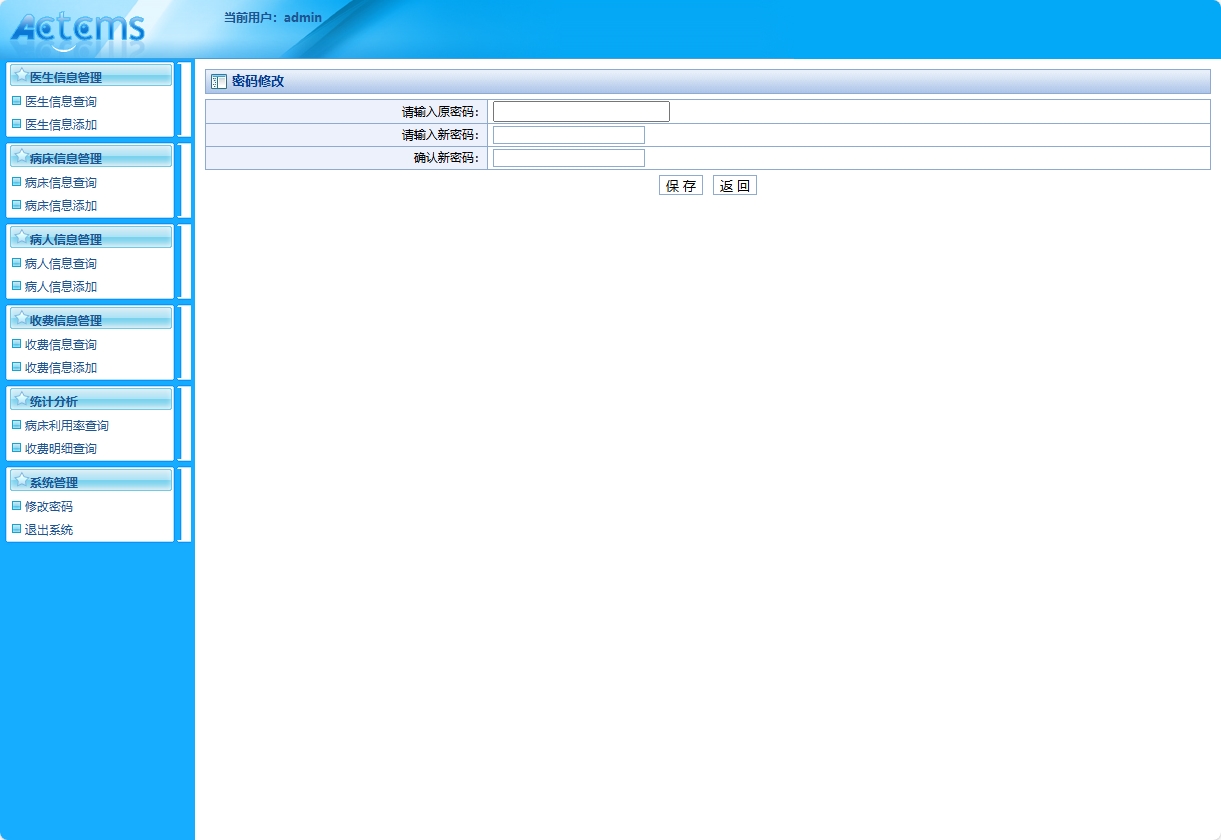Open 病床利用率查询 report
Screen dimensions: 1221x840
[67, 425]
